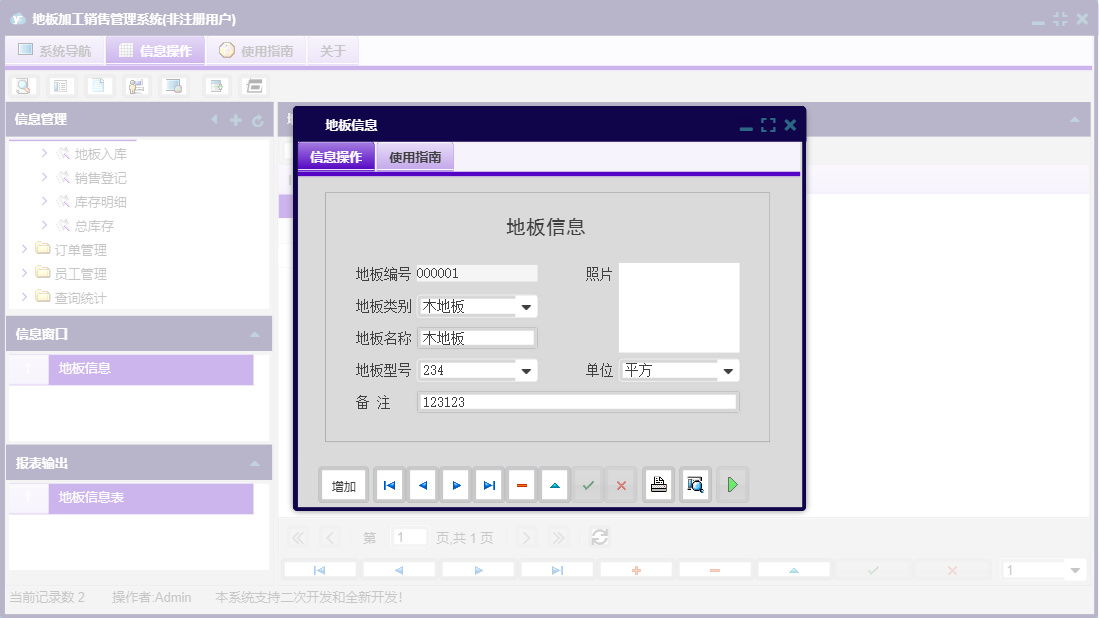Select the magnifier preview icon in the top toolbar
1099x618 pixels.
click(x=23, y=85)
